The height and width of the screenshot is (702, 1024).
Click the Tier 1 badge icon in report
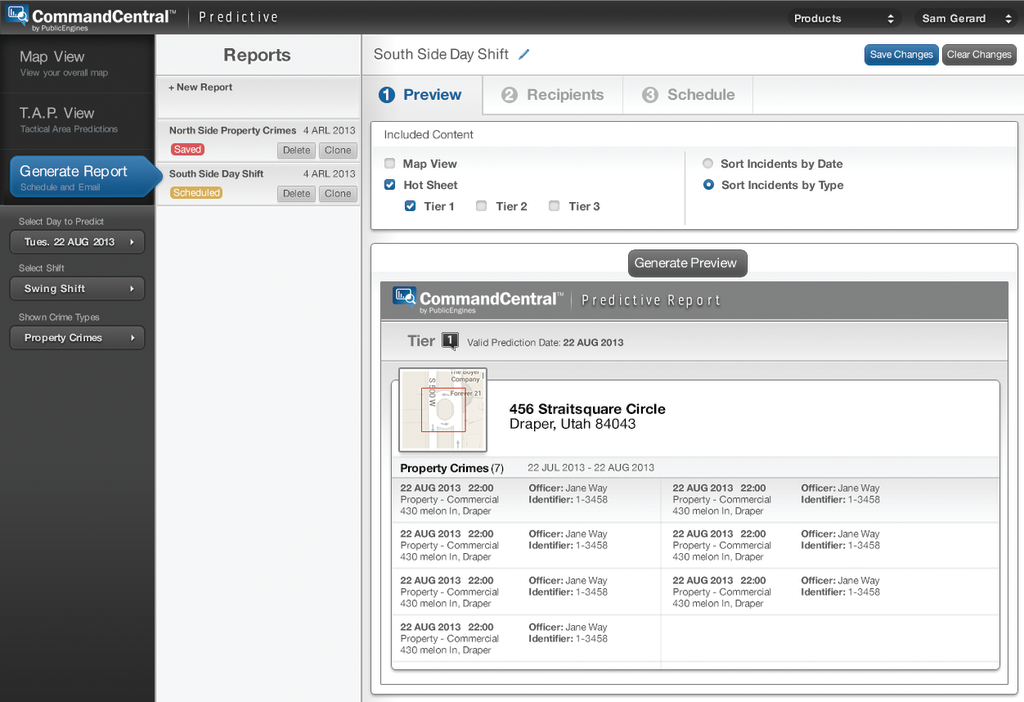pyautogui.click(x=450, y=341)
